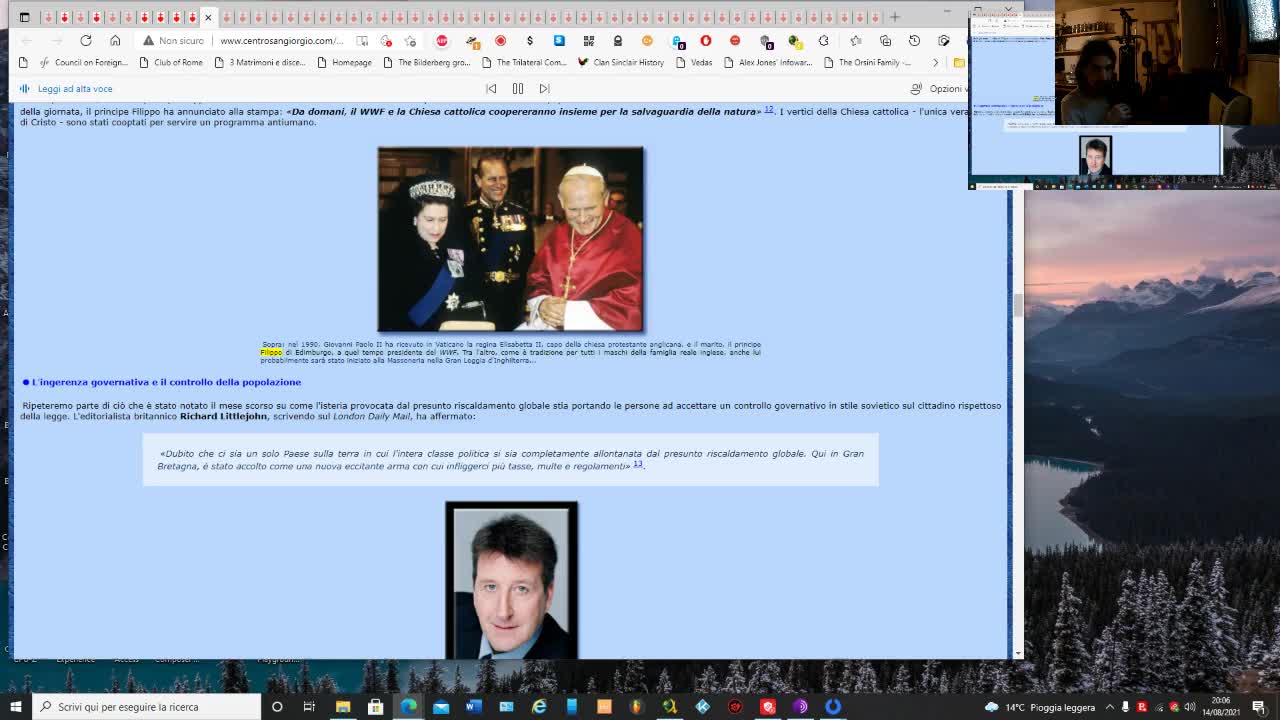
Task: Click the highlighted word 'Filippo'
Action: pyautogui.click(x=271, y=352)
